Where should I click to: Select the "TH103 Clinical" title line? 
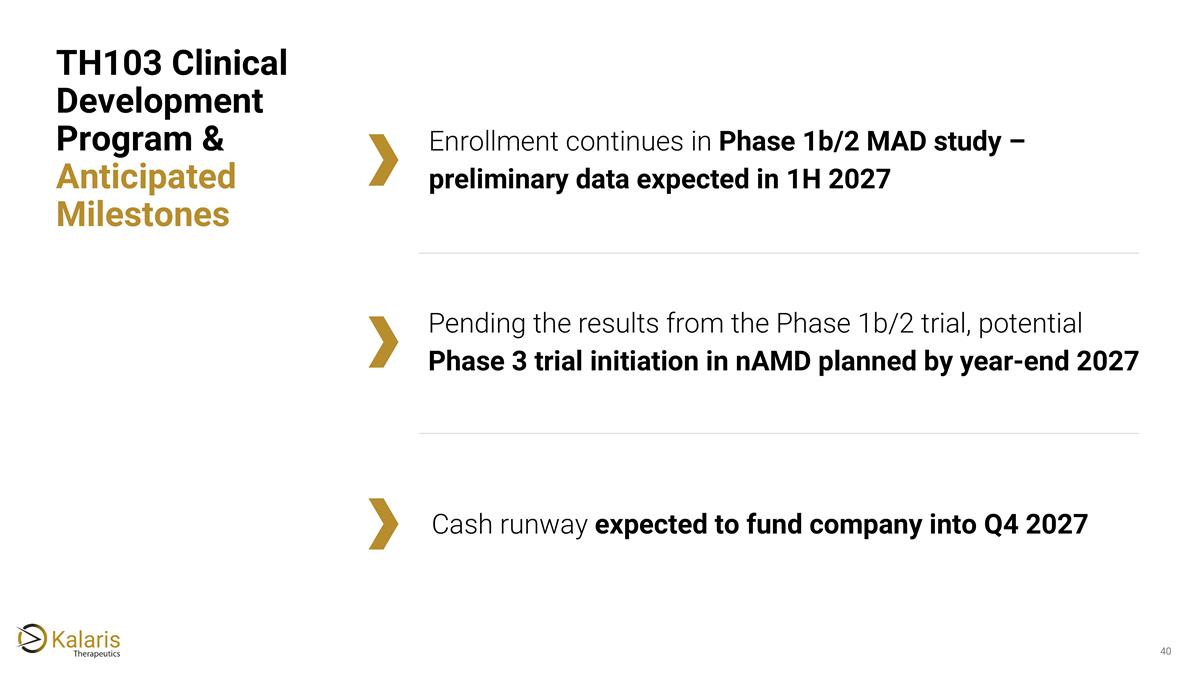click(172, 63)
